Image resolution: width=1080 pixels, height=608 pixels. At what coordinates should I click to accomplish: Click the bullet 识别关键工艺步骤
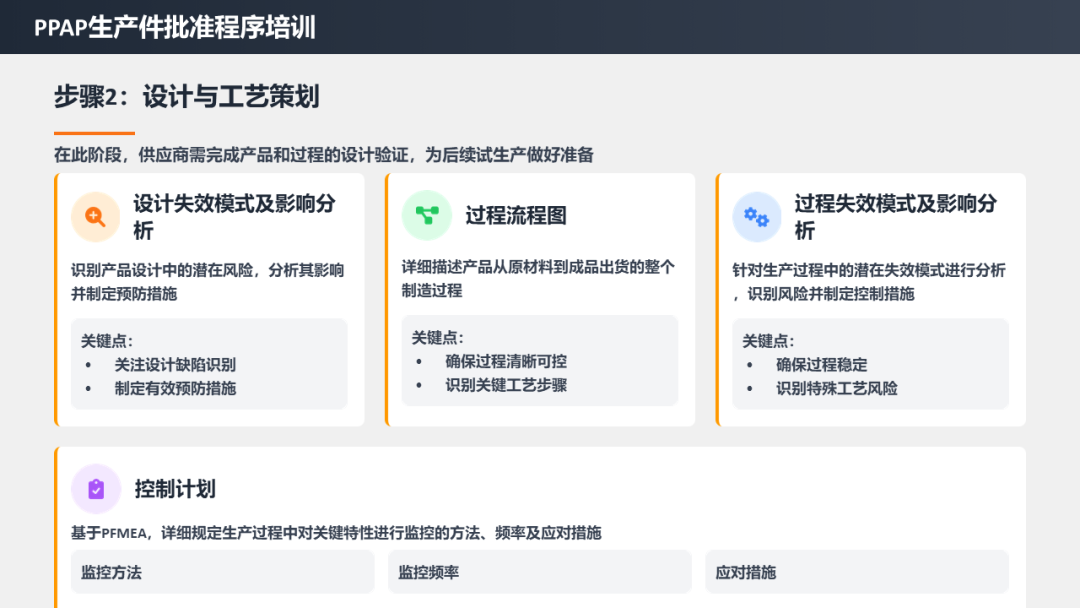(506, 385)
